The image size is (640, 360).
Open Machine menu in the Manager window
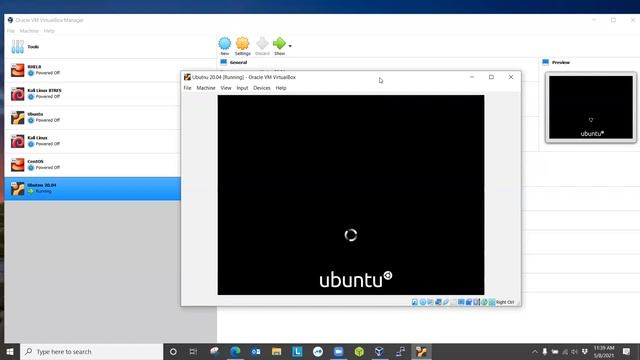[29, 31]
